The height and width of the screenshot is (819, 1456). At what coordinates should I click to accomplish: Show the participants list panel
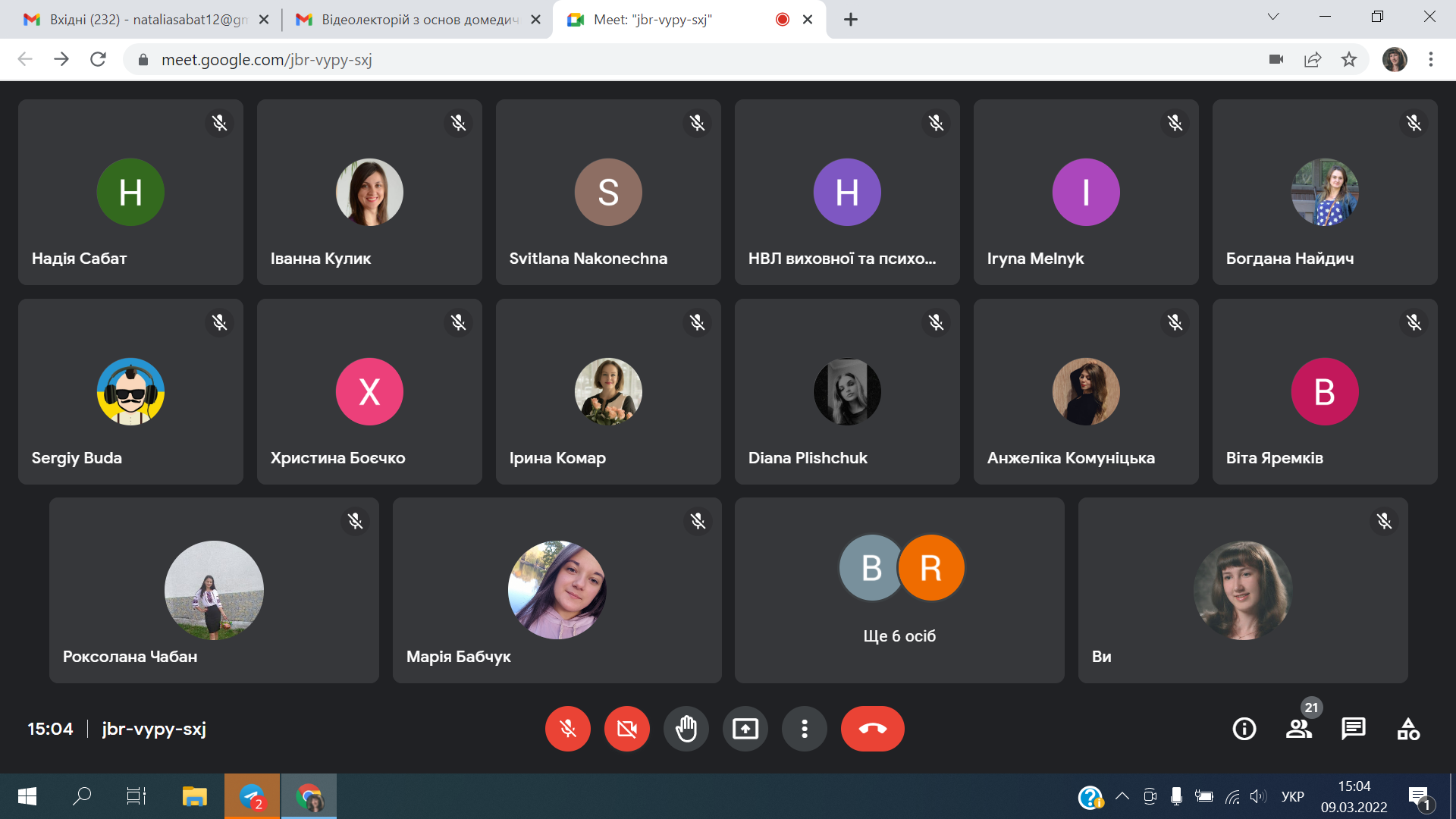(x=1298, y=729)
